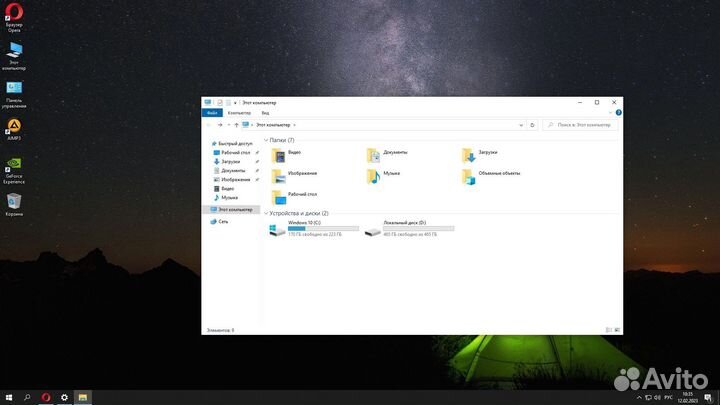Click the Этот компьютер address breadcrumb
This screenshot has height=405, width=720.
pyautogui.click(x=273, y=125)
